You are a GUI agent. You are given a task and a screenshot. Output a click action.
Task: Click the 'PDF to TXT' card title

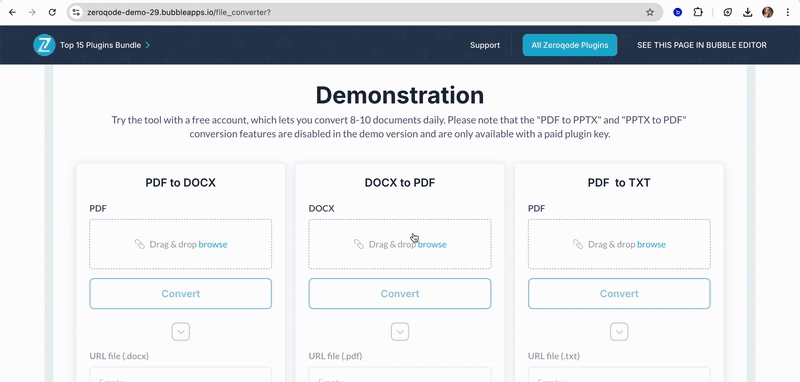[619, 183]
